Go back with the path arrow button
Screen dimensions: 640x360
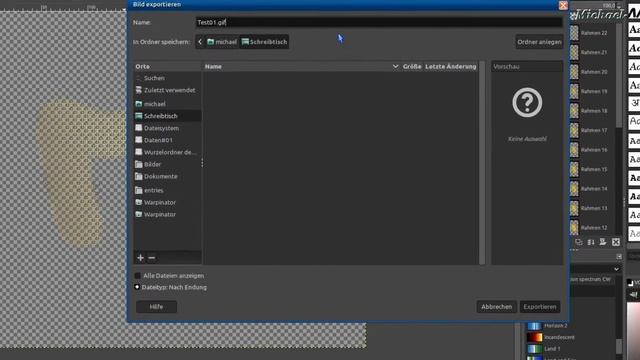[x=200, y=42]
